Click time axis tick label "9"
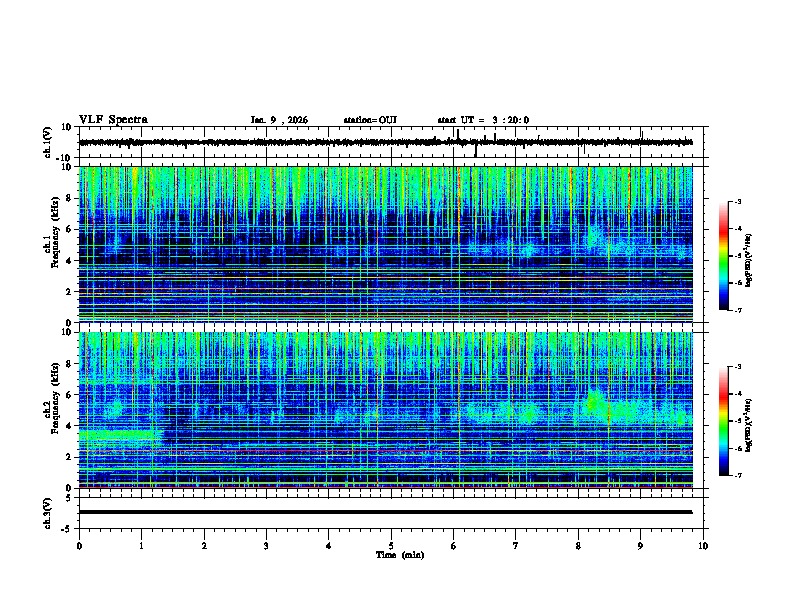 click(640, 546)
